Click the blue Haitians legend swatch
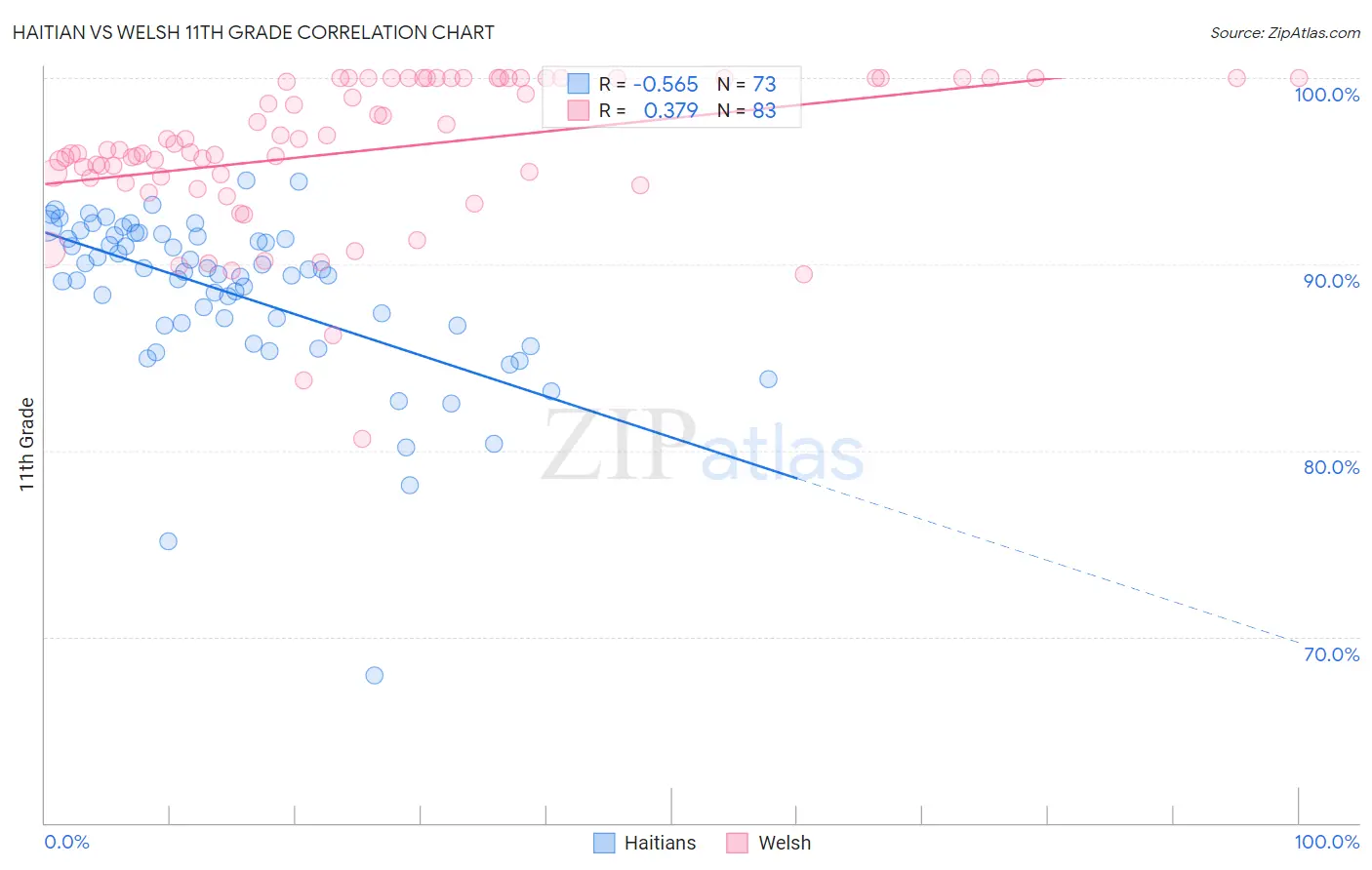 [604, 843]
